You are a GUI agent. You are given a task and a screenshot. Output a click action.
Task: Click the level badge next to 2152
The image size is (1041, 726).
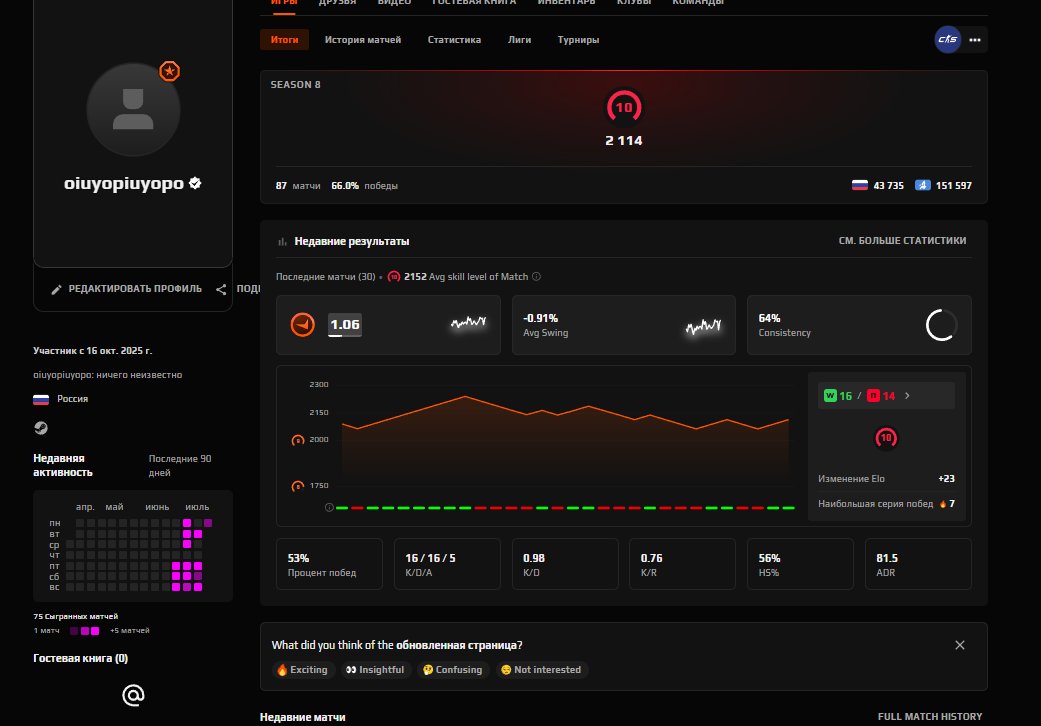(394, 277)
